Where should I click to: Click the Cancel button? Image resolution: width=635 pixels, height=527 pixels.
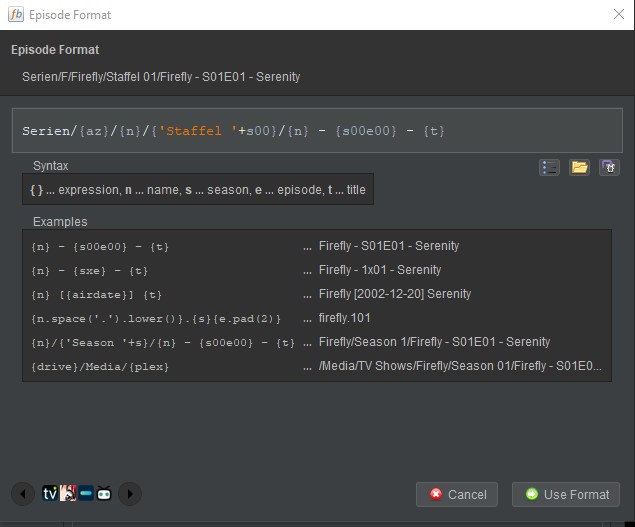(x=457, y=494)
